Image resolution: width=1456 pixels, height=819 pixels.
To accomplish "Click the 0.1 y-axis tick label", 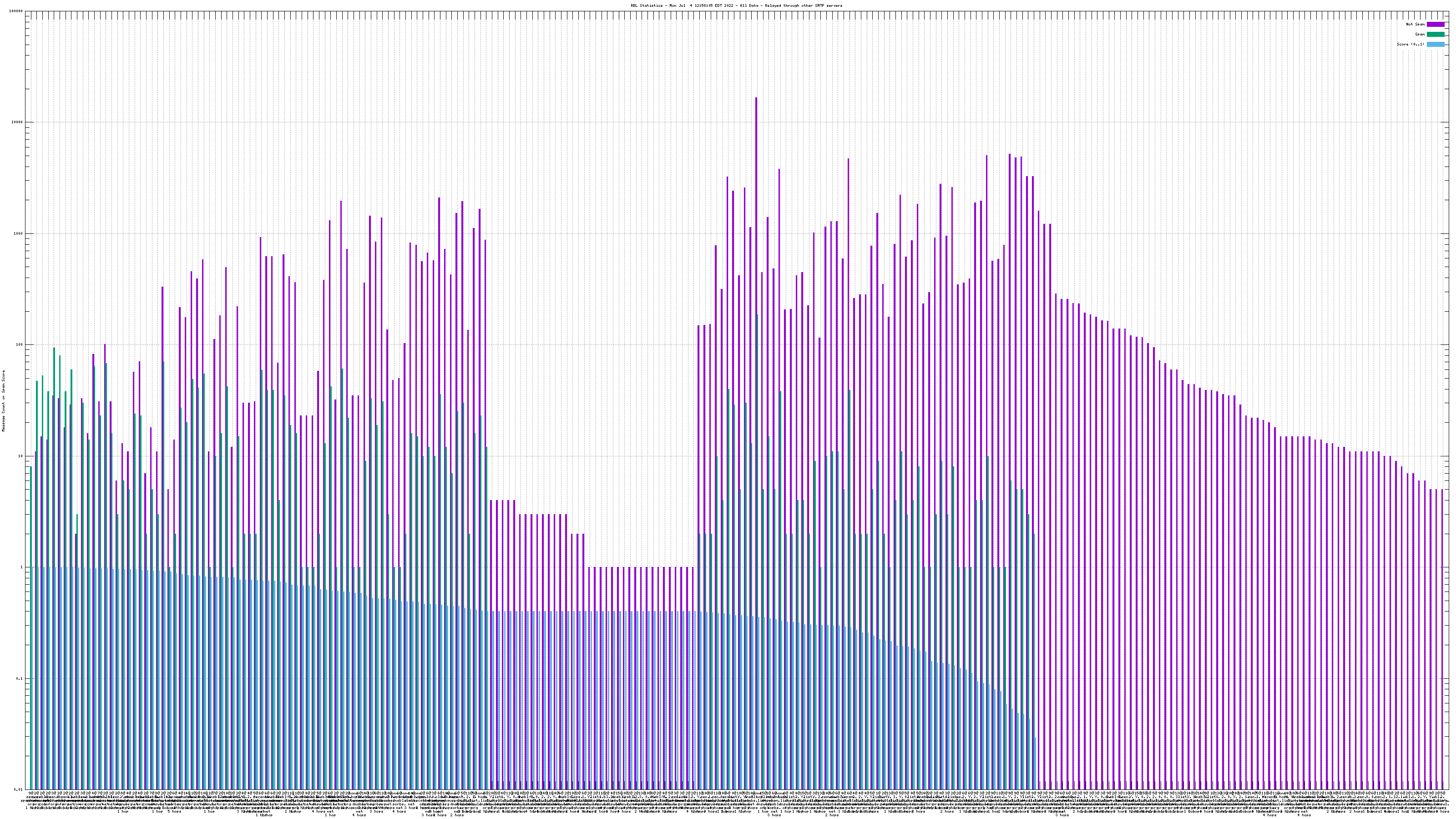I will (20, 679).
